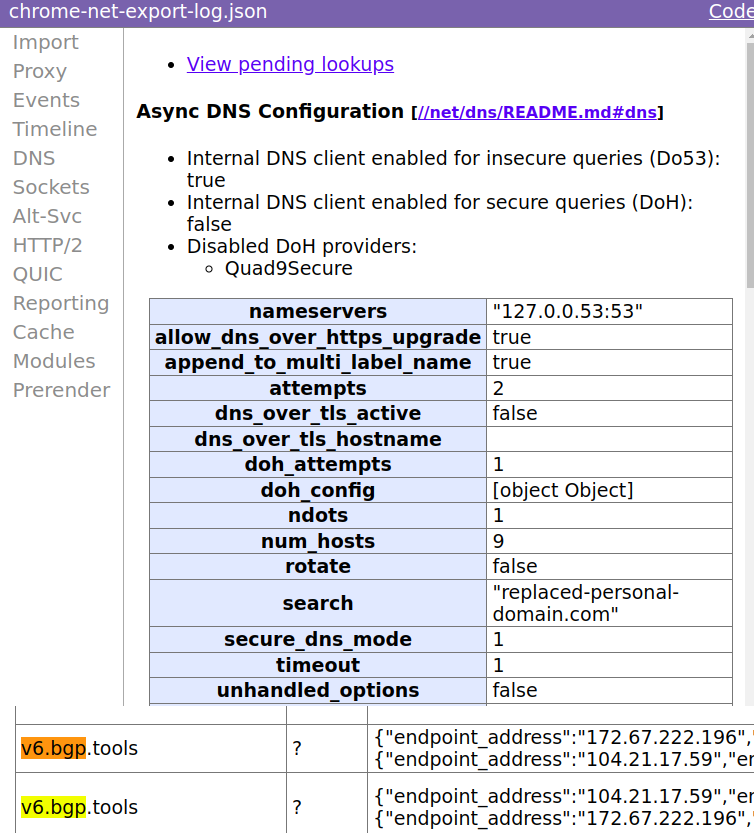Viewport: 754px width, 833px height.
Task: Click the View pending lookups link
Action: coord(290,64)
